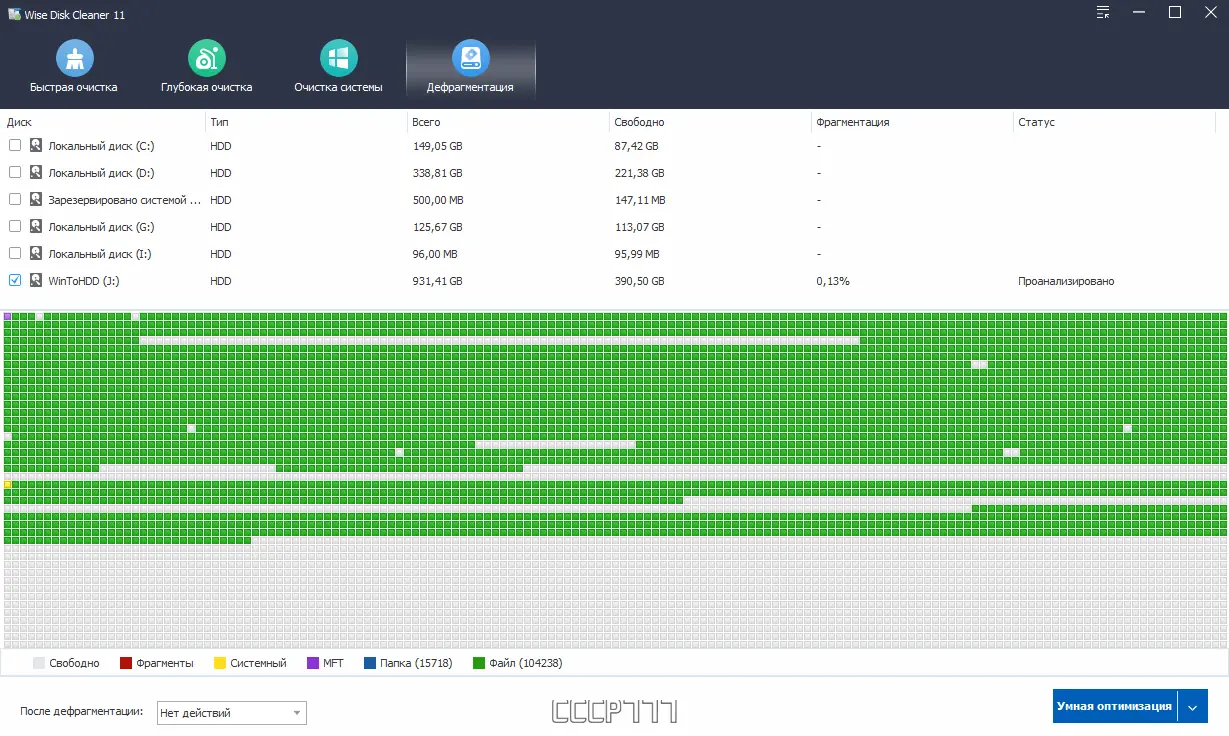Click the 87,42 GB free space value
The image size is (1229, 736).
click(637, 146)
